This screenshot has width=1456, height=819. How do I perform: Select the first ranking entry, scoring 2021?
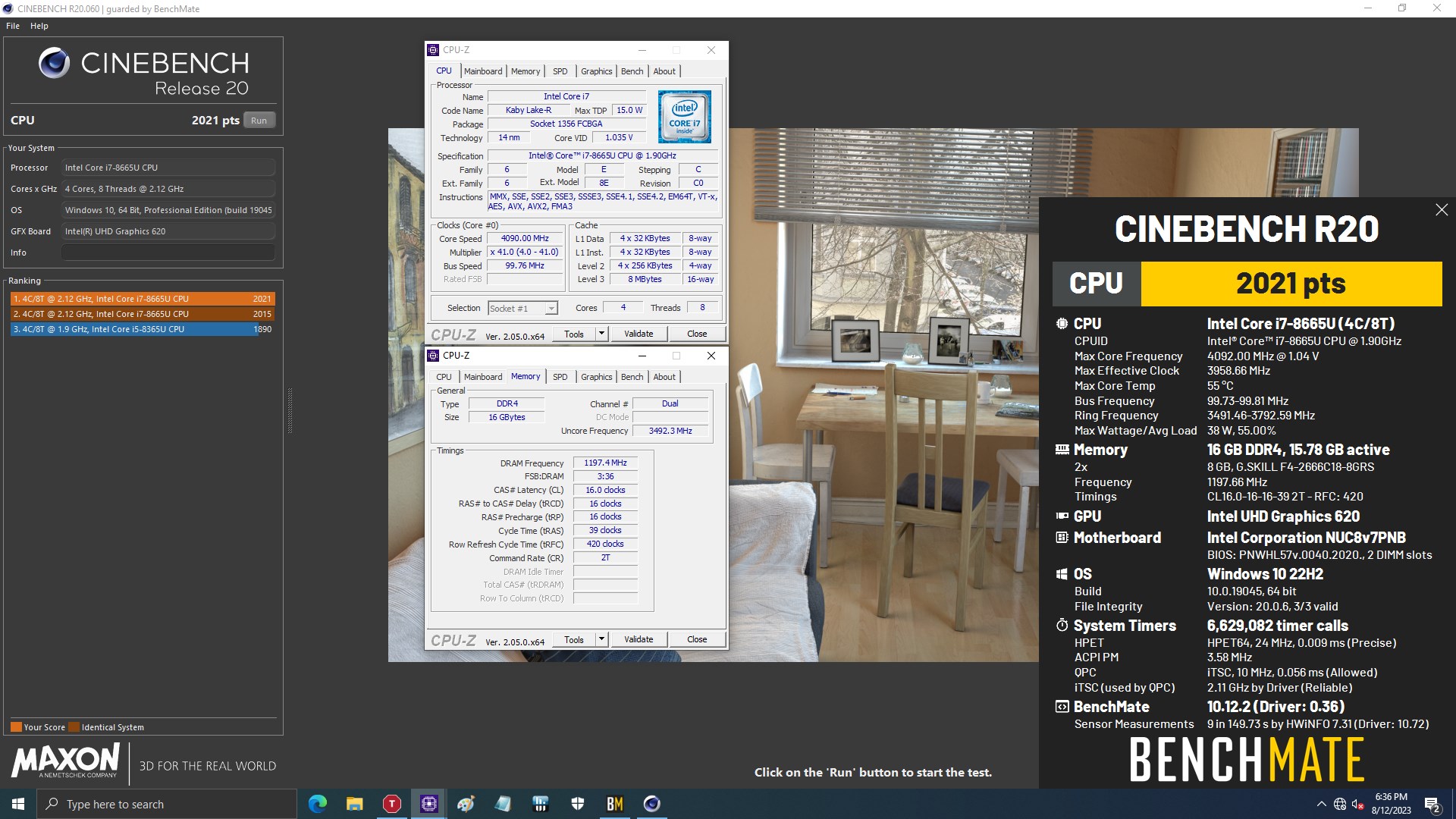pyautogui.click(x=143, y=299)
